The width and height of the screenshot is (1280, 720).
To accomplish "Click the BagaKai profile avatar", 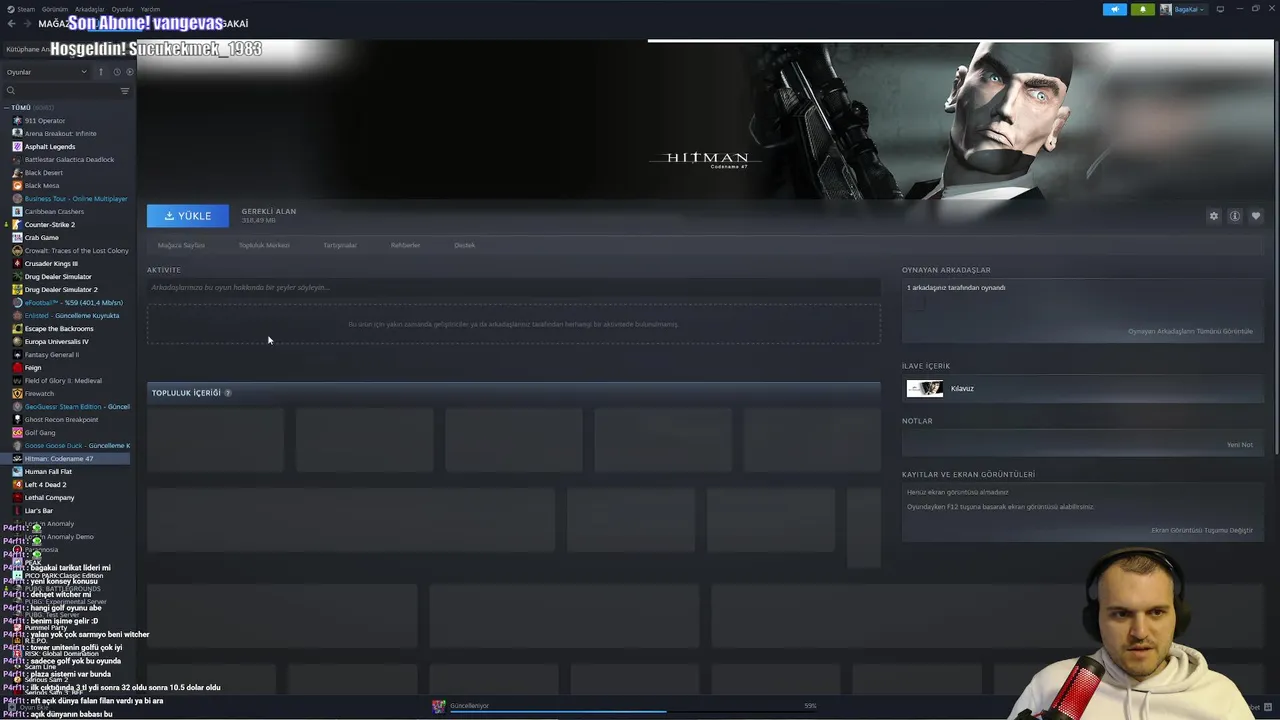I will [1166, 9].
